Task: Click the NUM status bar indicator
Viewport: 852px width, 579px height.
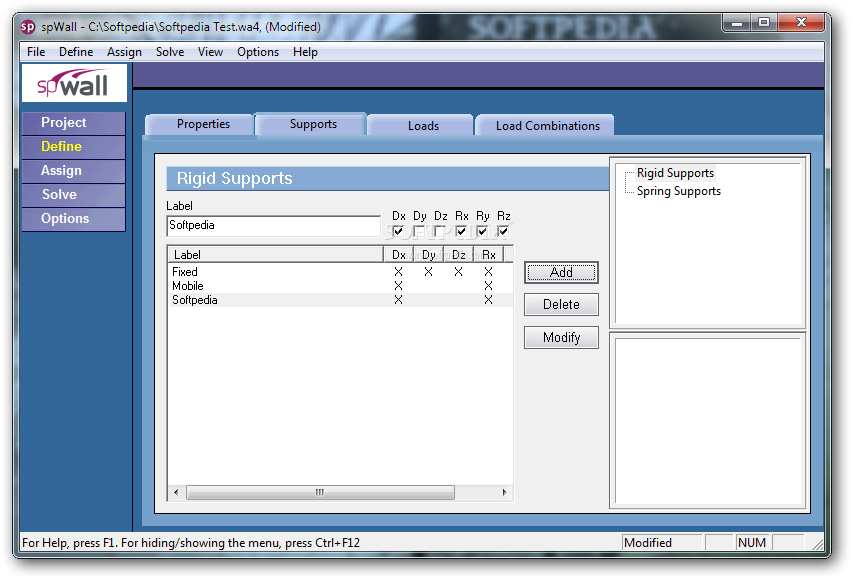Action: [x=752, y=543]
